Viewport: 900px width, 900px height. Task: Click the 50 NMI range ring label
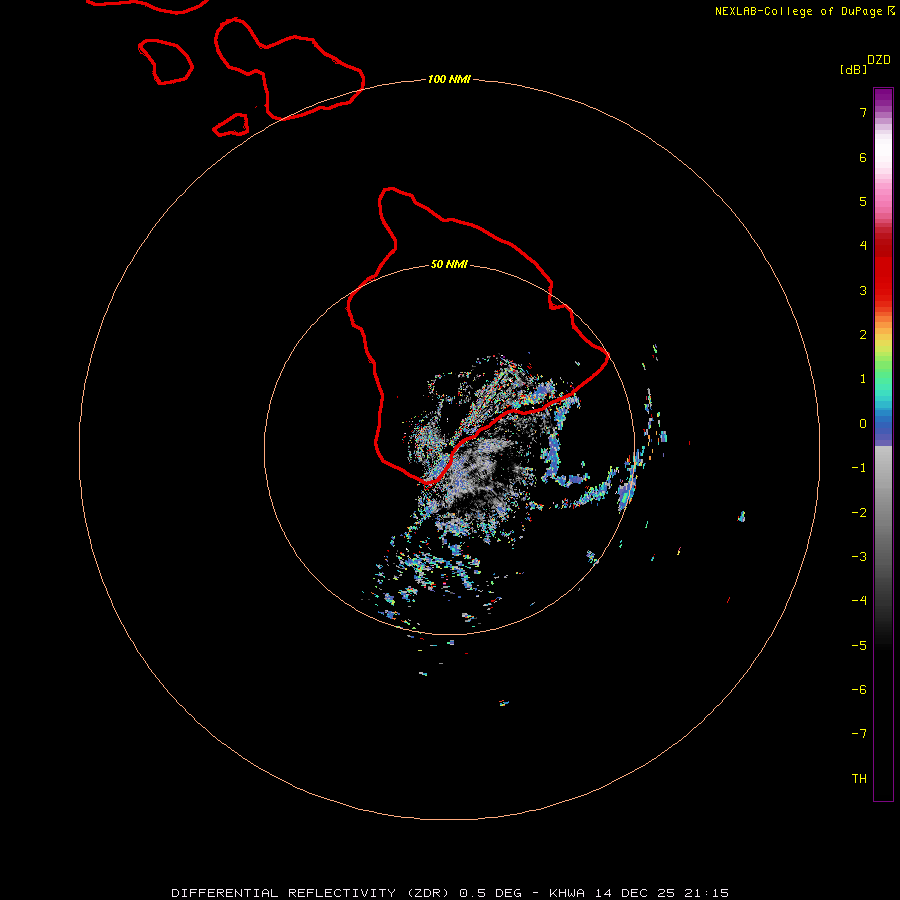449,264
